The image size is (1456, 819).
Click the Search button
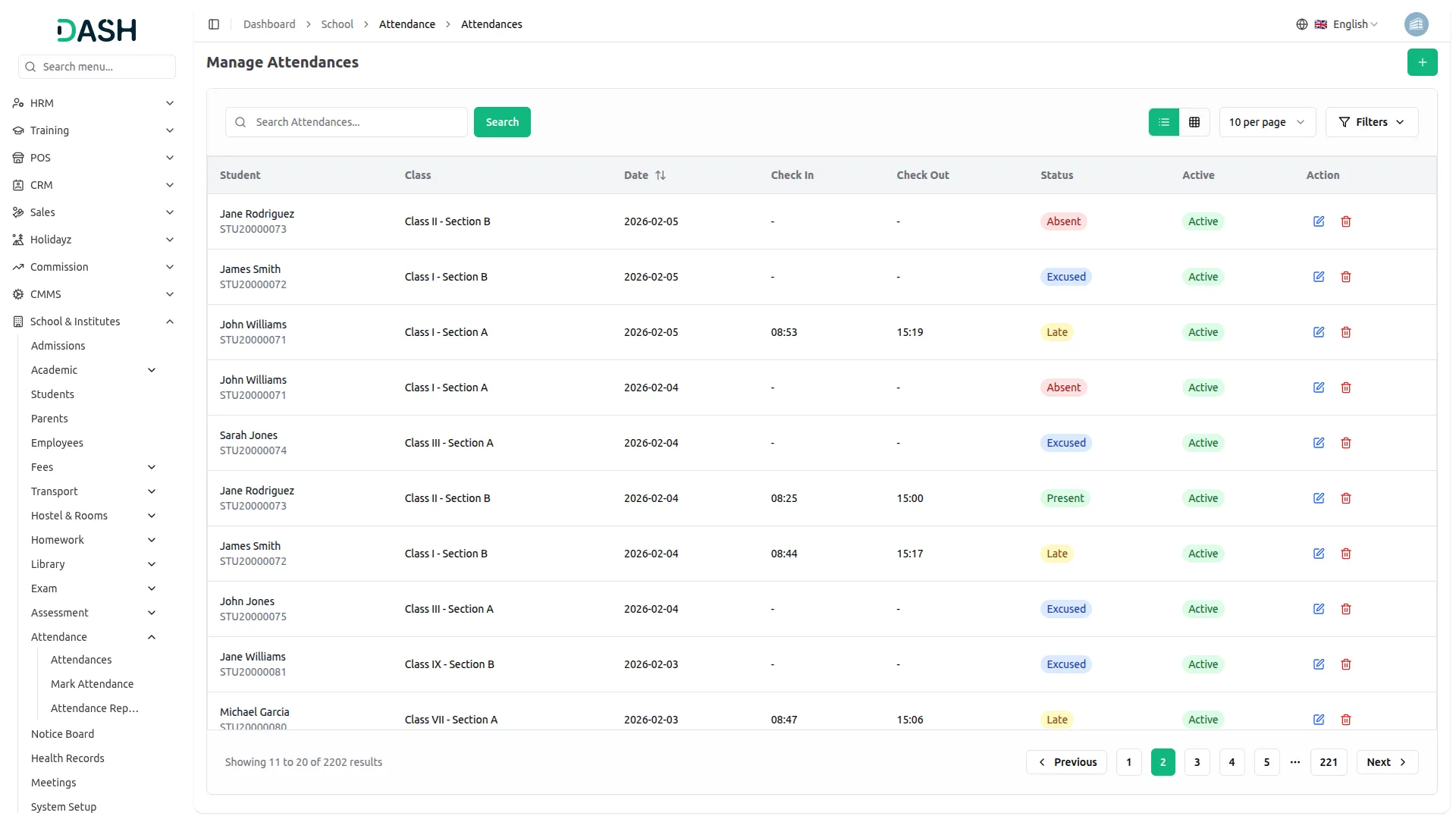(x=502, y=122)
